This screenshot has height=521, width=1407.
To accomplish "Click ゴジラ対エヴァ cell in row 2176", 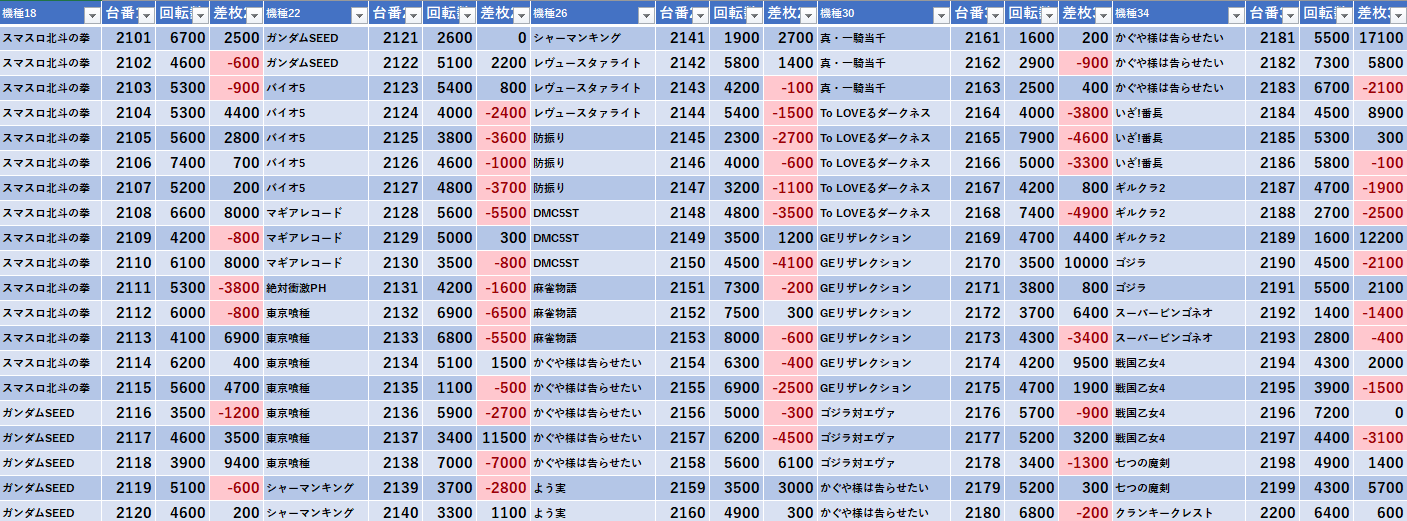I will (884, 413).
